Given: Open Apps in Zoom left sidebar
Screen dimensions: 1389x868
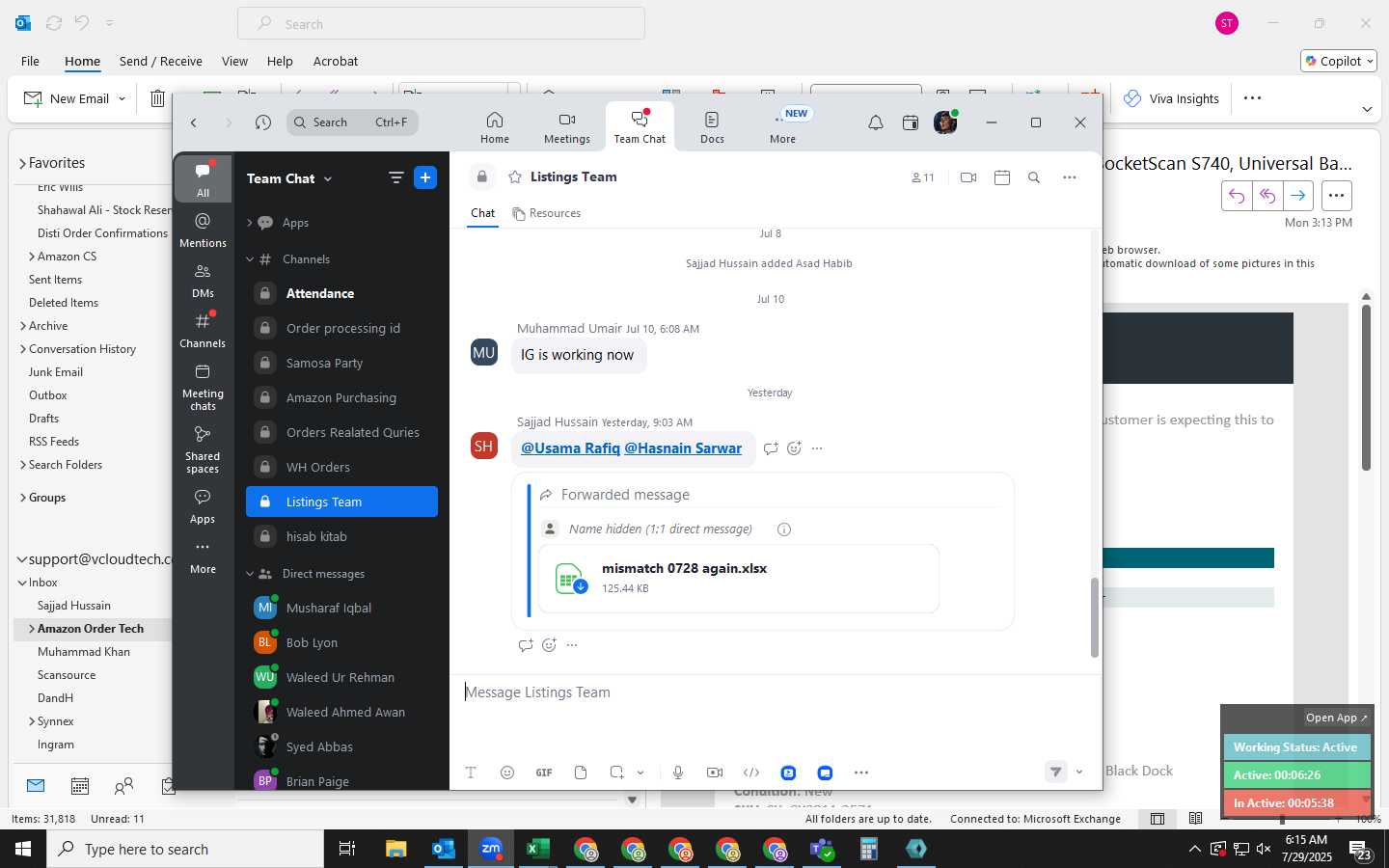Looking at the screenshot, I should click(x=203, y=506).
